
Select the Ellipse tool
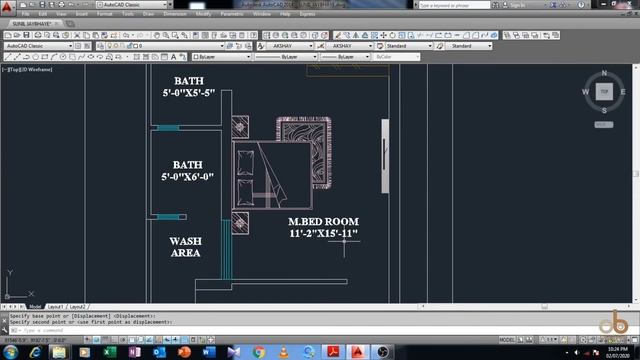91,57
